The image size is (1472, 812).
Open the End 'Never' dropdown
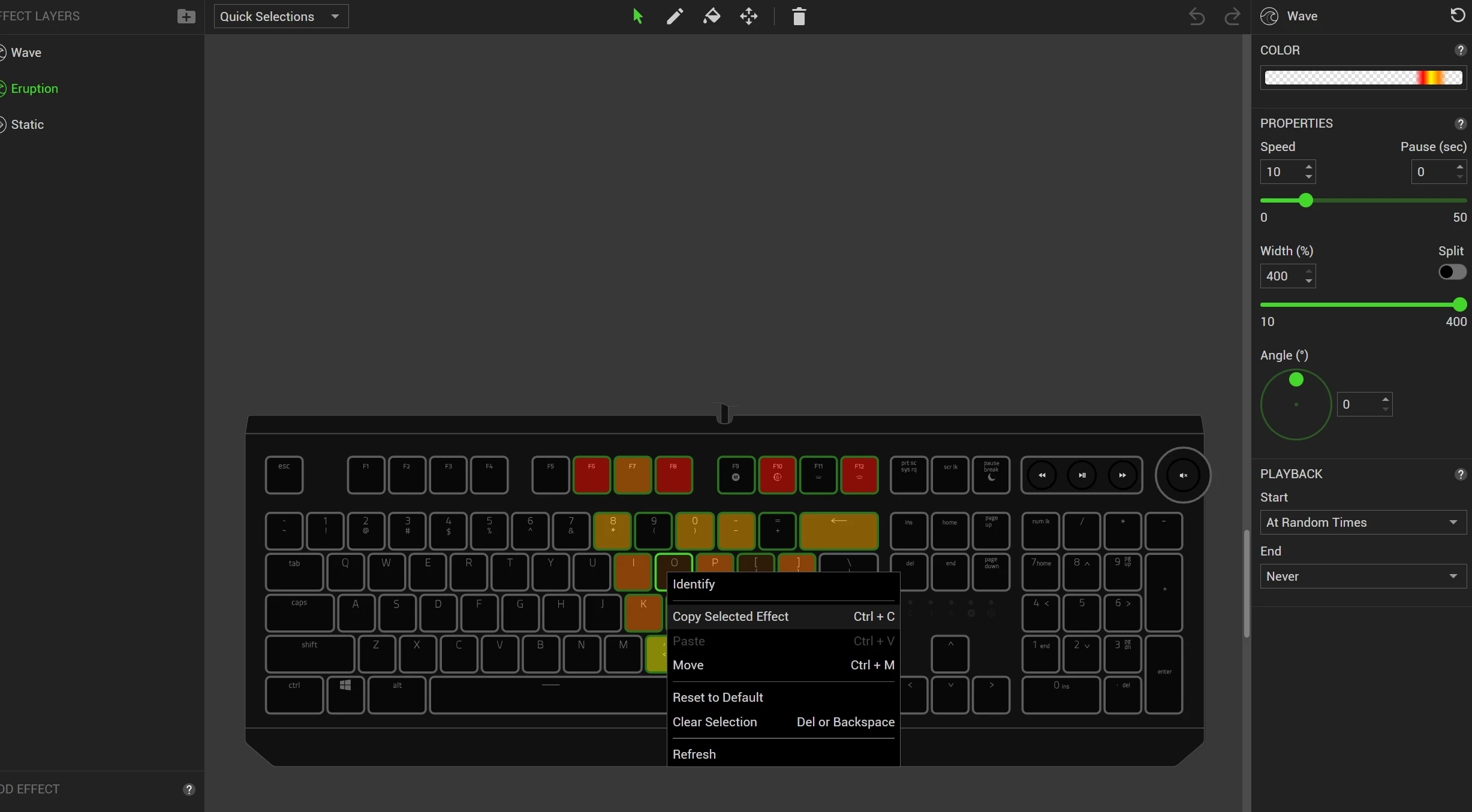(1362, 576)
